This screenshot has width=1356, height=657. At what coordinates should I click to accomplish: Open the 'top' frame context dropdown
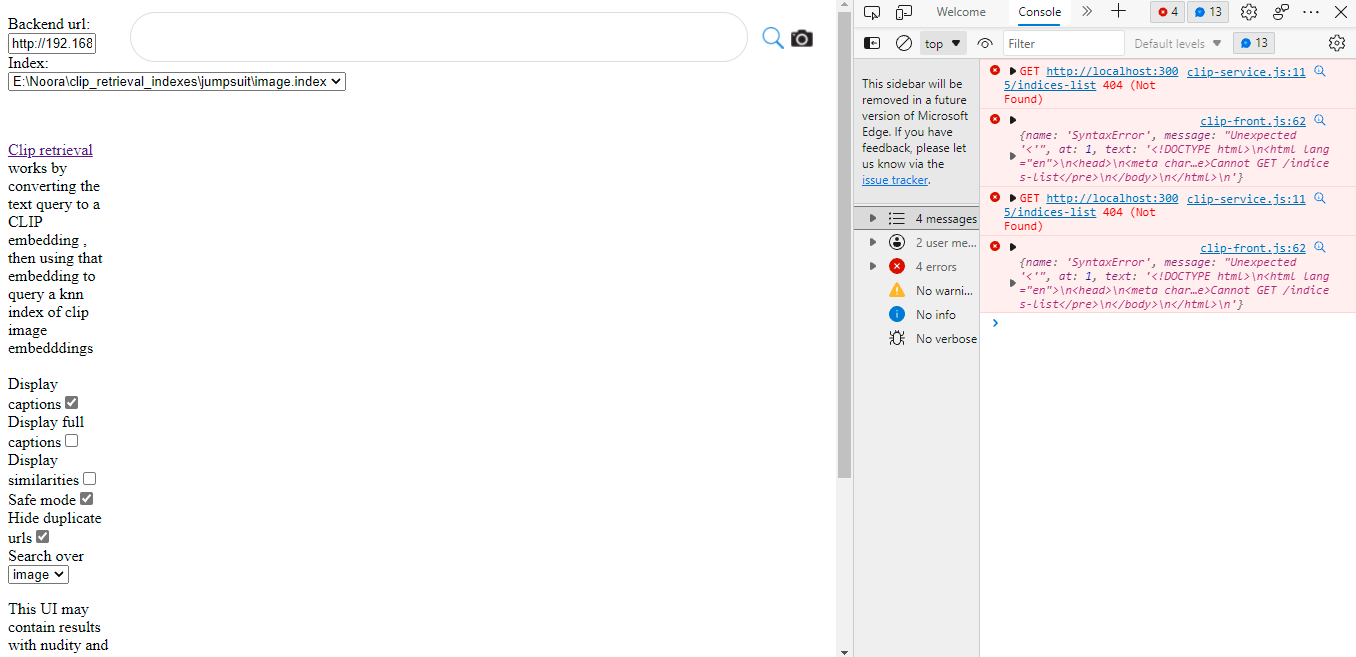[941, 42]
